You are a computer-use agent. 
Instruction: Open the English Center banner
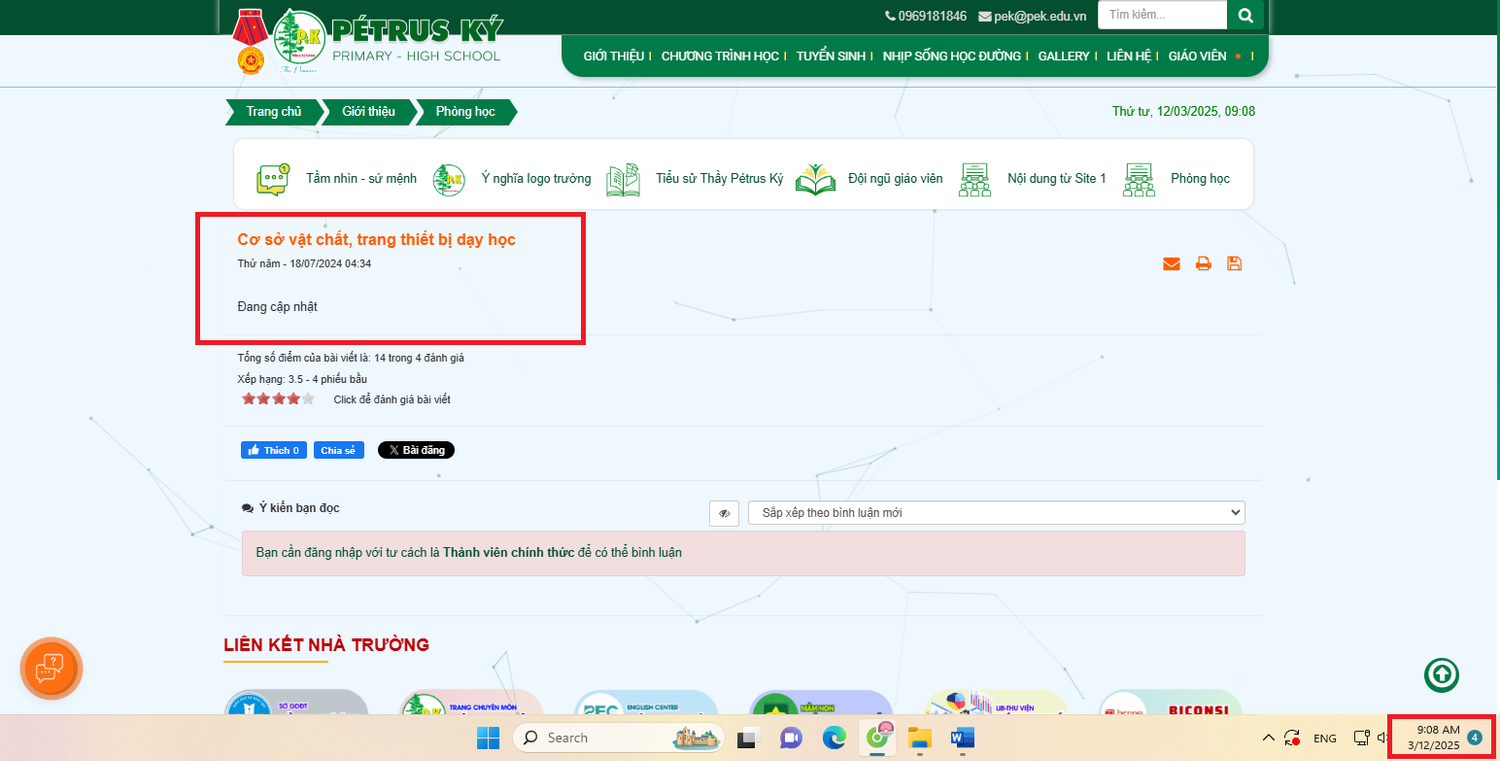tap(646, 702)
